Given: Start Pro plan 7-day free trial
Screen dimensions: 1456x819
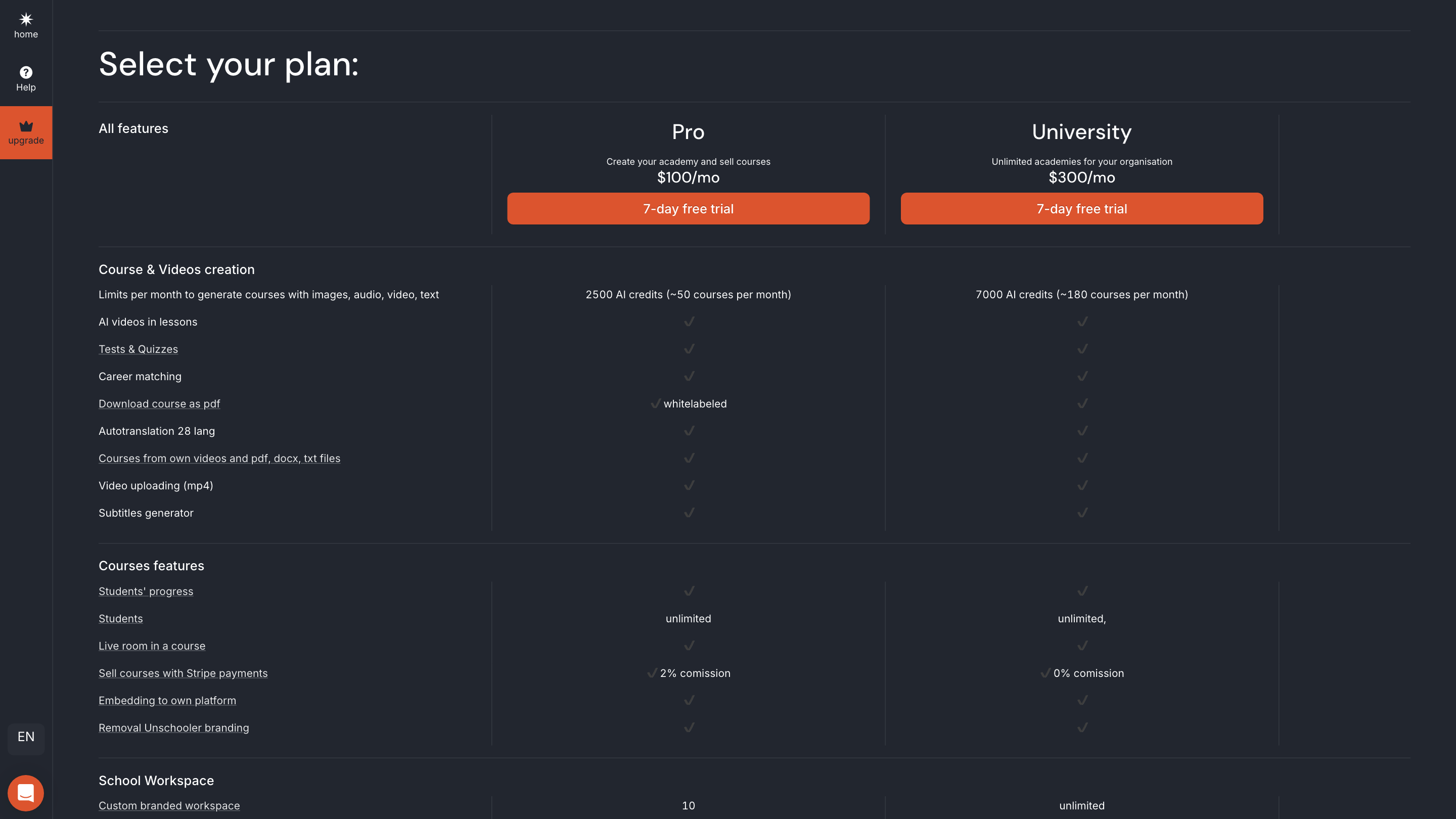Looking at the screenshot, I should (x=688, y=209).
